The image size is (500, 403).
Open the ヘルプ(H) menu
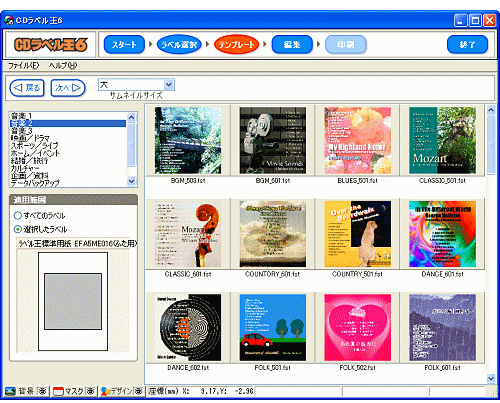coord(63,65)
